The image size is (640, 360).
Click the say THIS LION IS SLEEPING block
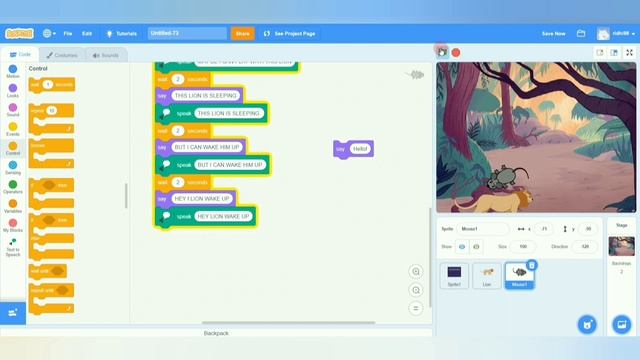tap(200, 96)
